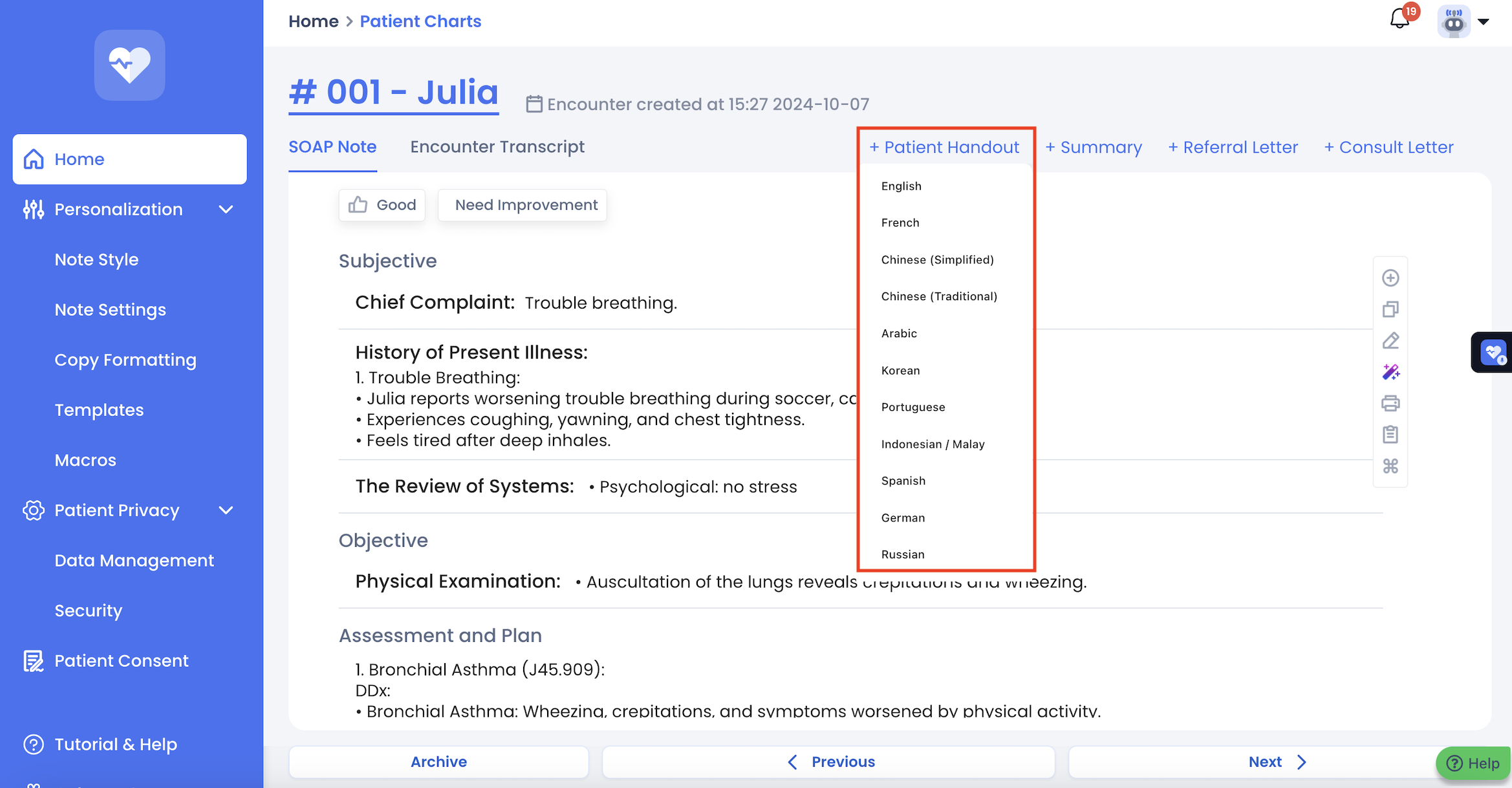Open the user avatar dropdown arrow
Viewport: 1512px width, 788px height.
tap(1484, 21)
